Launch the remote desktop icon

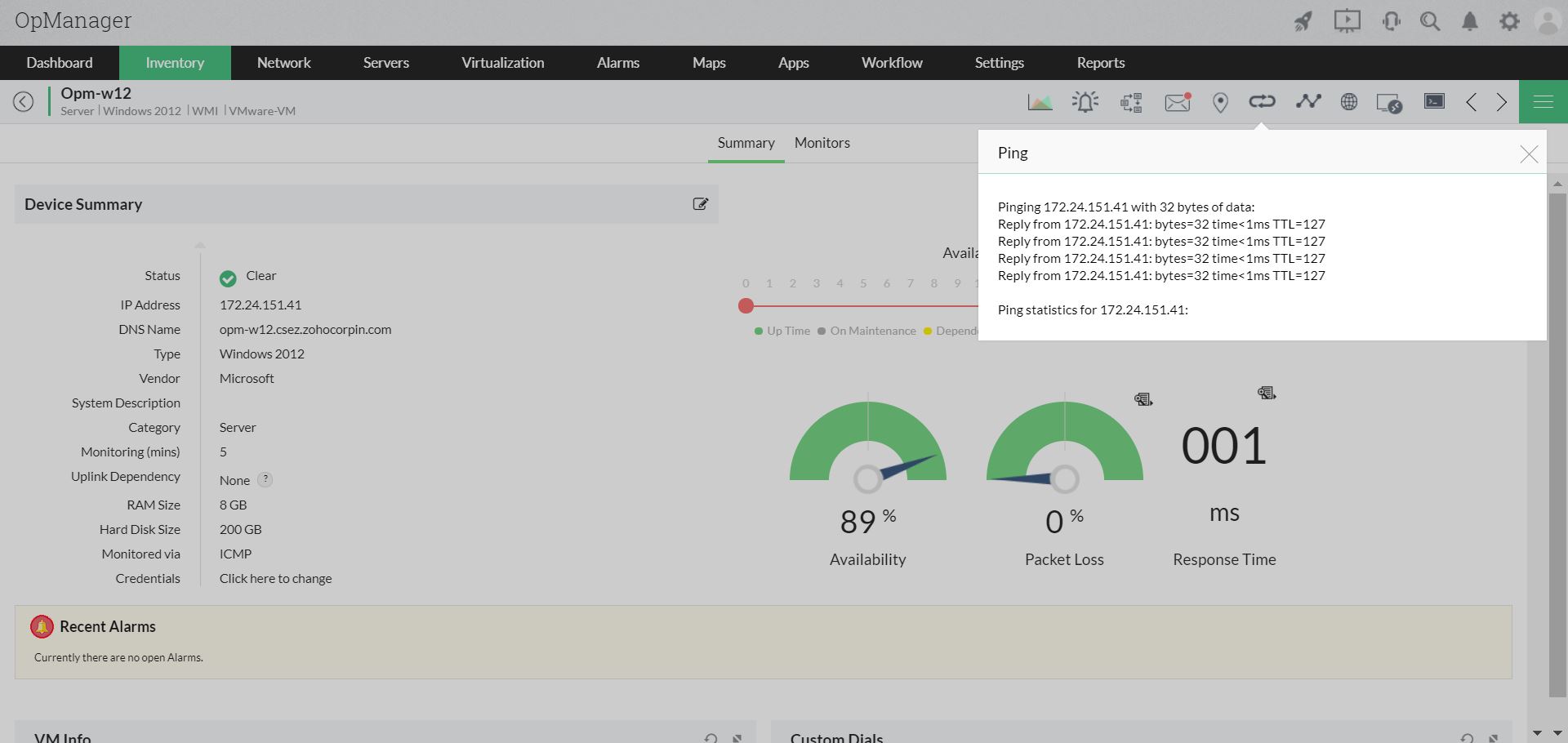pyautogui.click(x=1390, y=103)
